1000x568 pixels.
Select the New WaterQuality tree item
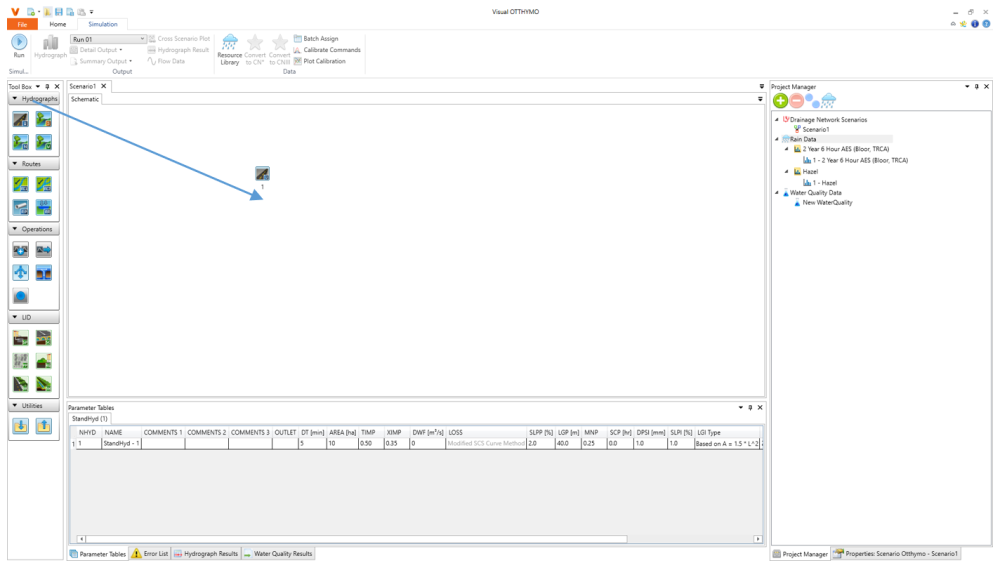click(827, 203)
